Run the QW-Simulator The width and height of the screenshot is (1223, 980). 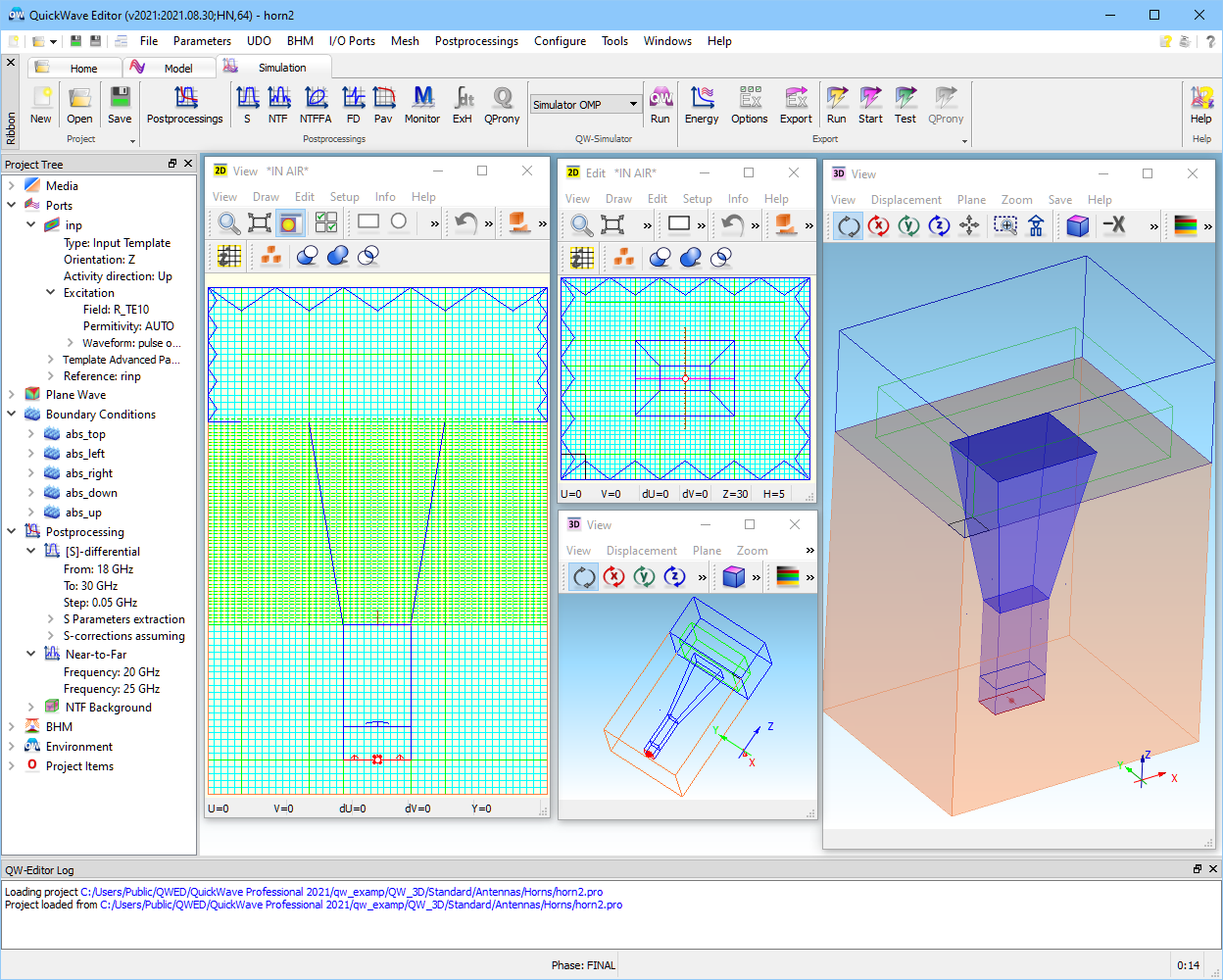tap(660, 105)
